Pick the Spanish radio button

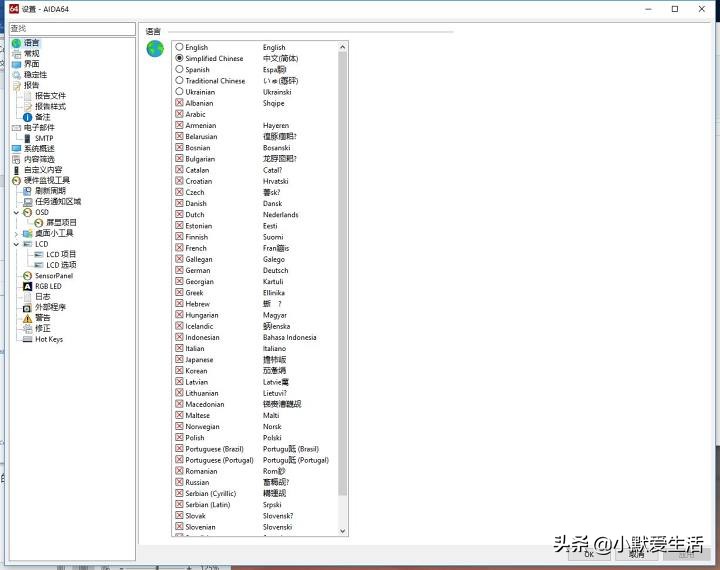click(180, 69)
